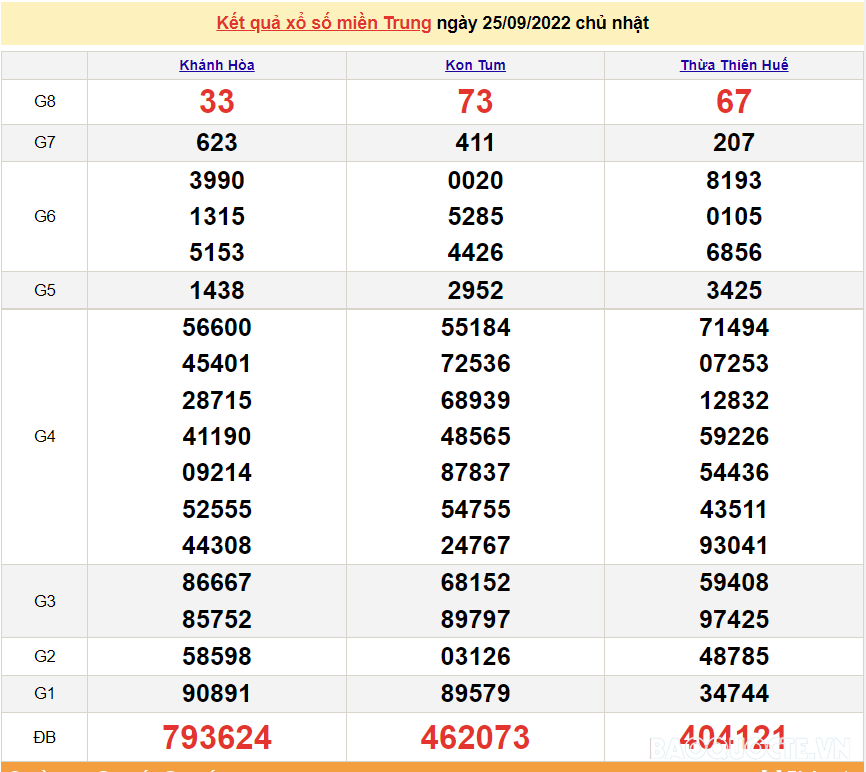Select Thừa Thiên Huế G8 result 67
Image resolution: width=866 pixels, height=772 pixels.
(734, 102)
